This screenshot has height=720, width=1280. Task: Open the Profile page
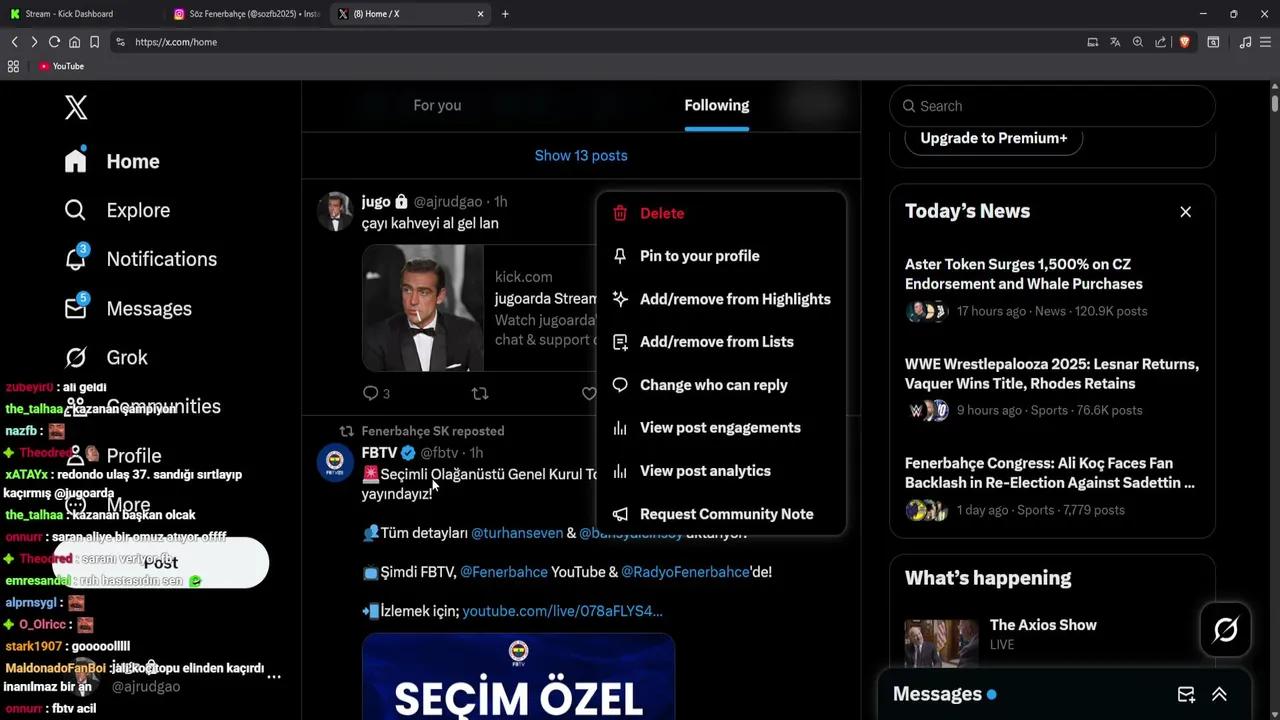[x=113, y=455]
